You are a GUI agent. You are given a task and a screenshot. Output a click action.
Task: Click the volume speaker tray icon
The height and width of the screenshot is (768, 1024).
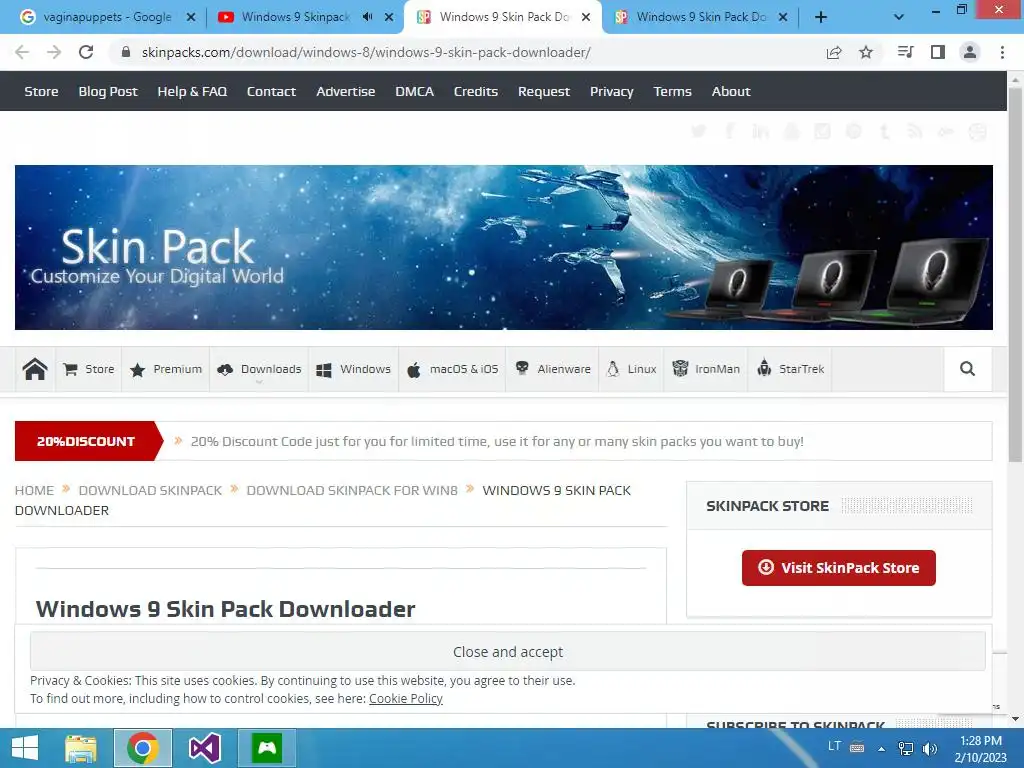(930, 748)
